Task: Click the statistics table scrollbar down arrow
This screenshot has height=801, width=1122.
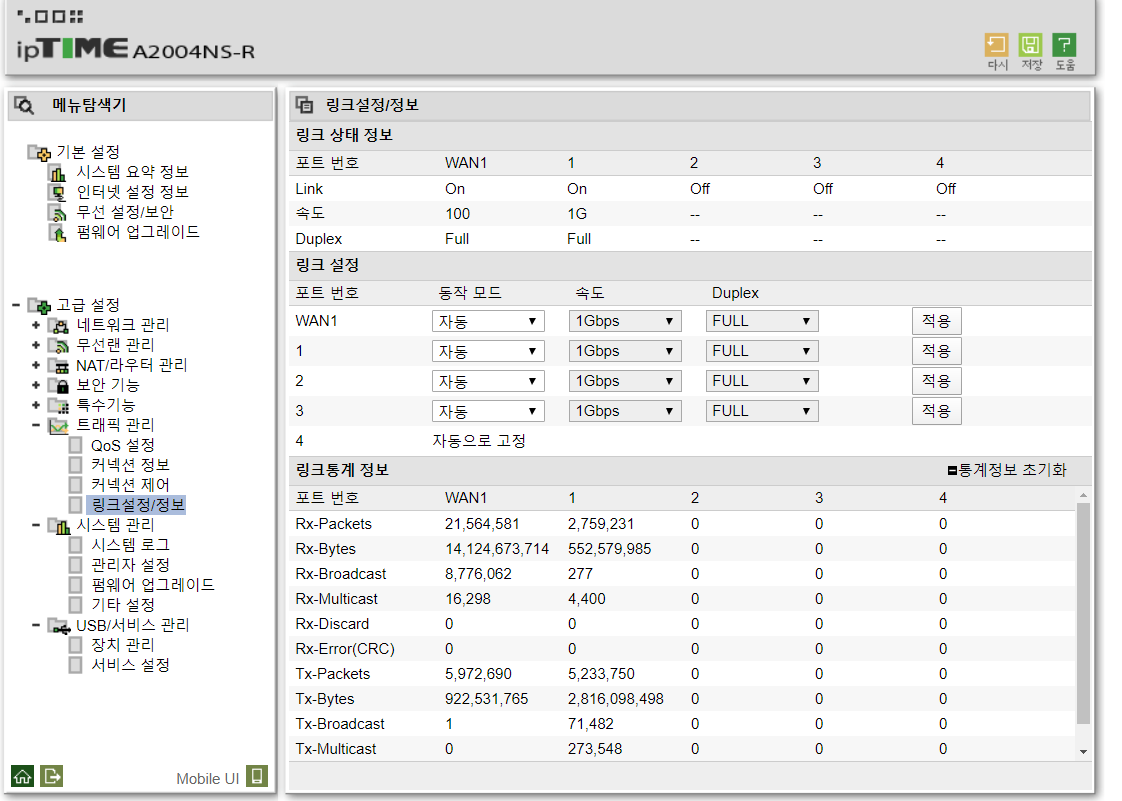Action: (x=1083, y=750)
